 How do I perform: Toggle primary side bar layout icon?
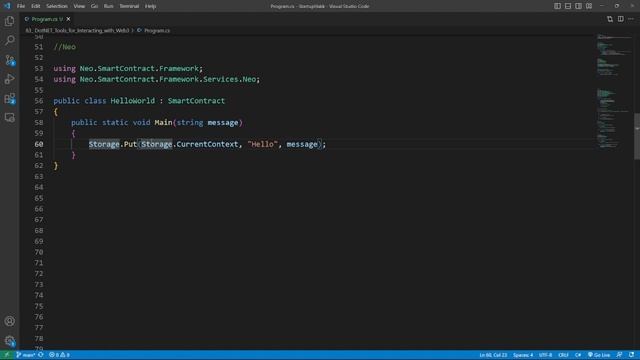(557, 6)
